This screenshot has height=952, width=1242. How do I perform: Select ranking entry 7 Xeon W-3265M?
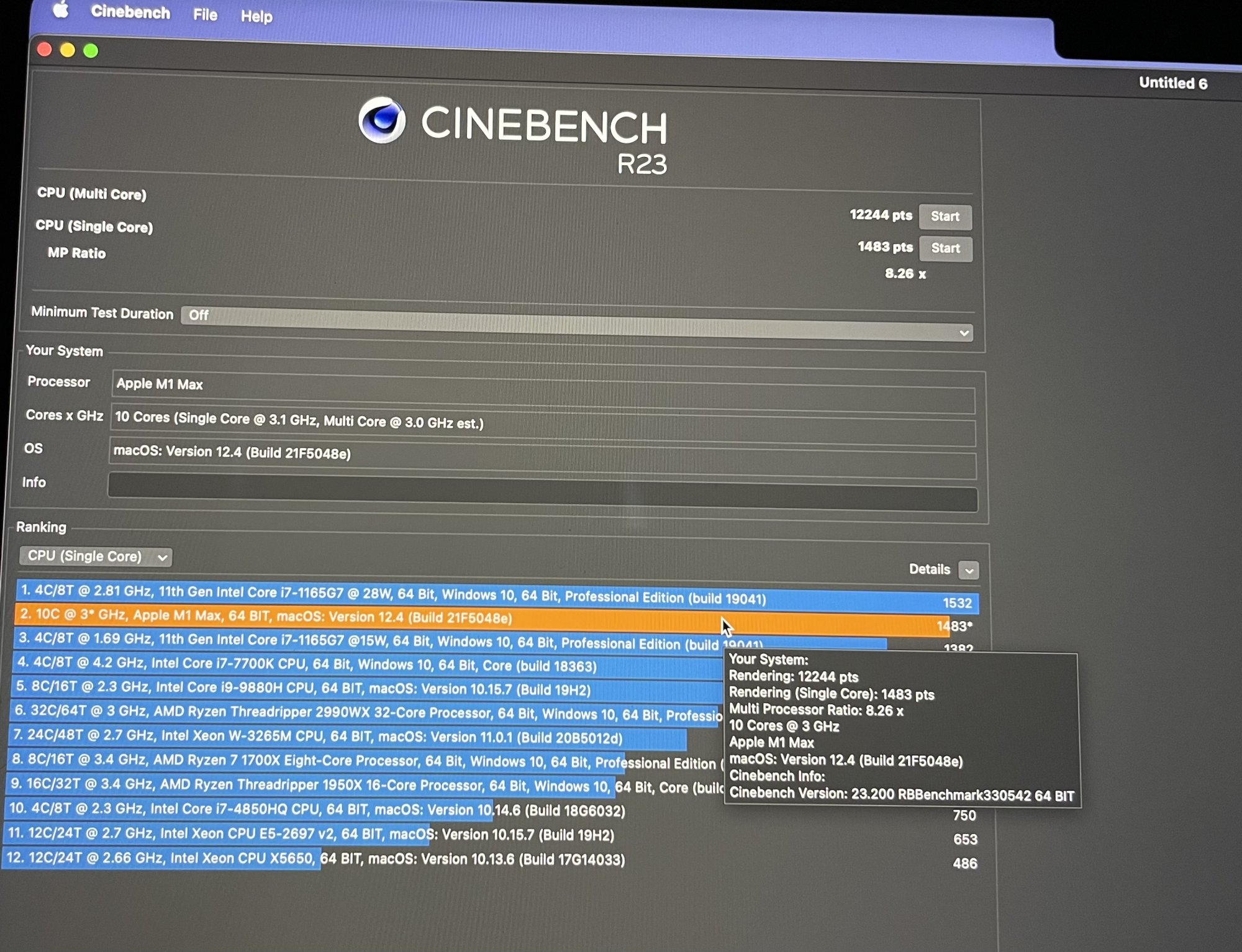click(x=317, y=737)
